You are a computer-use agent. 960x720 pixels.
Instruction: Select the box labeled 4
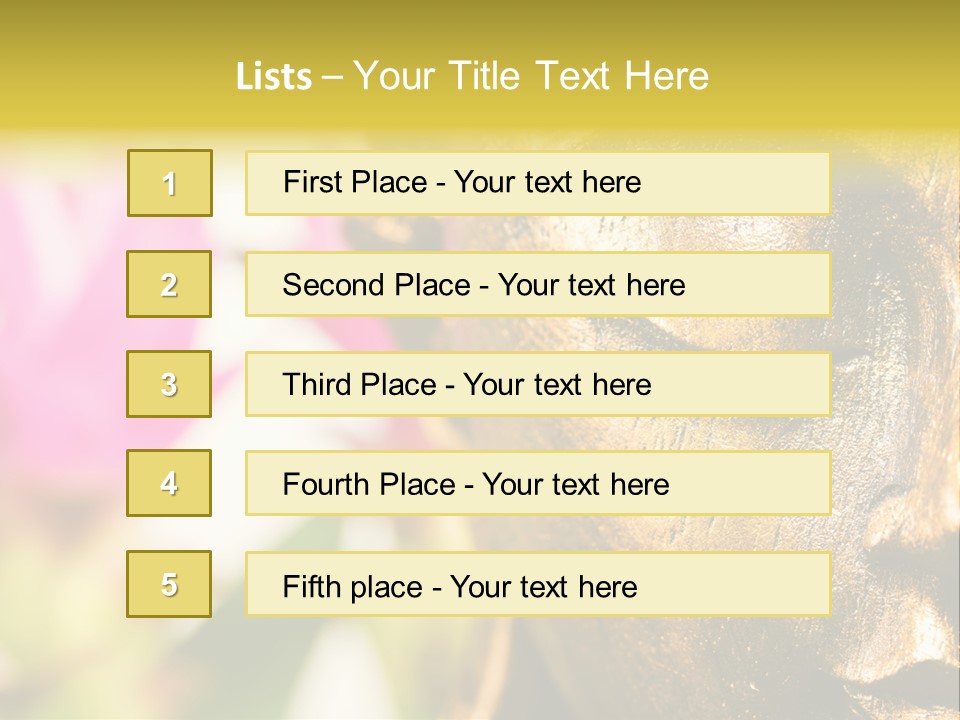[x=169, y=483]
